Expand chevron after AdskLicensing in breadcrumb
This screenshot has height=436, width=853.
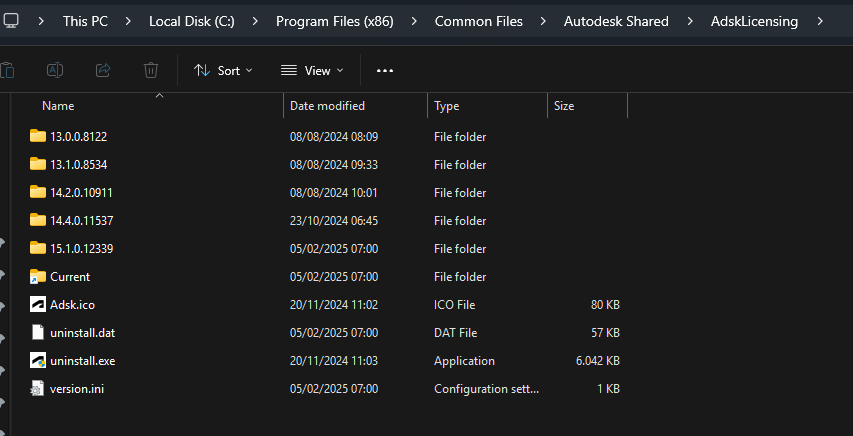[x=820, y=21]
